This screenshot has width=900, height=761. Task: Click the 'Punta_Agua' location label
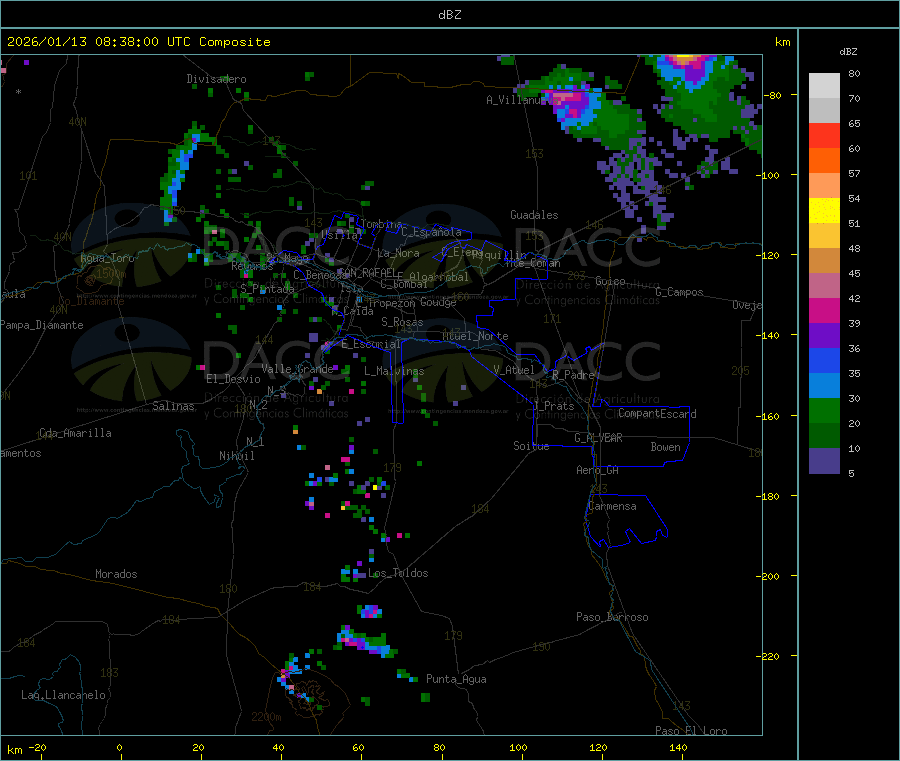[x=456, y=679]
